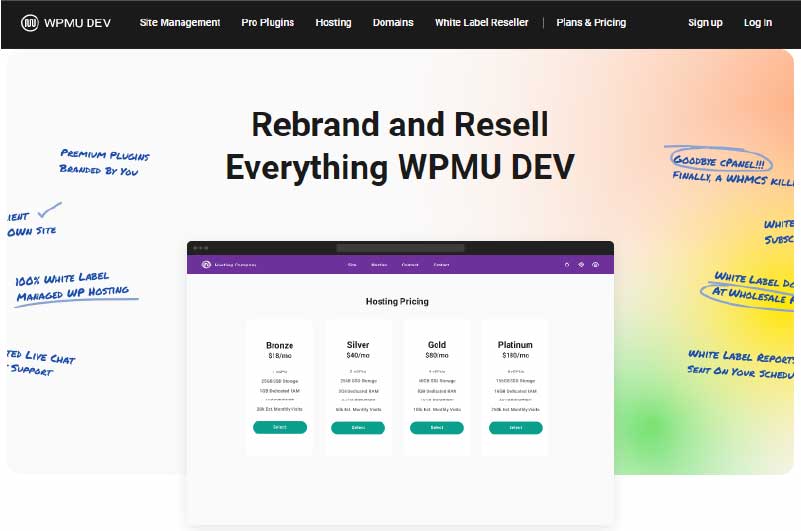The height and width of the screenshot is (531, 801).
Task: Click the Log in link
Action: point(758,22)
